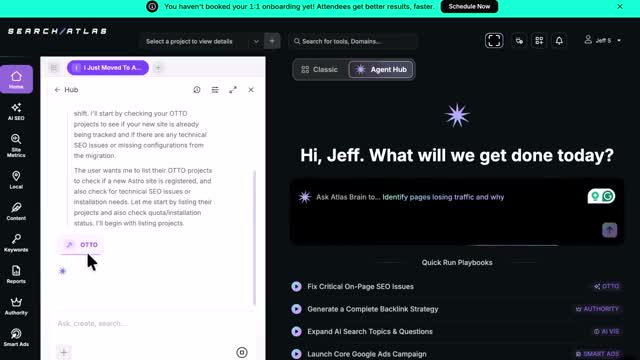The height and width of the screenshot is (360, 640).
Task: Click the 'Quick Run Playbooks' heading
Action: pyautogui.click(x=457, y=262)
